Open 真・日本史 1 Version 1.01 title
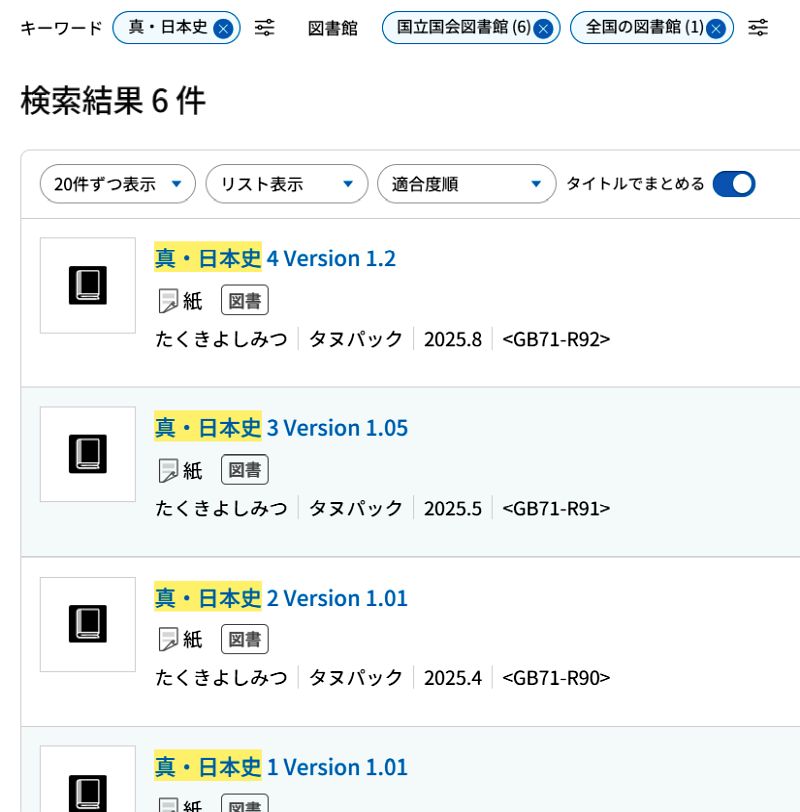 (x=281, y=767)
